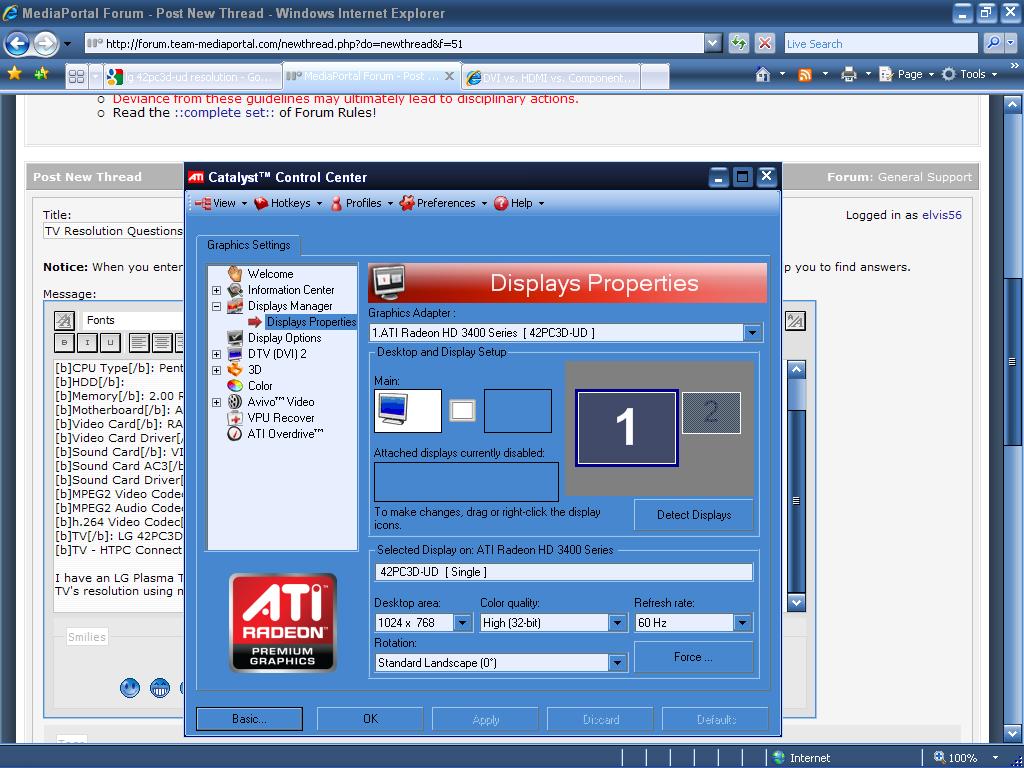Click the VPU Recover icon in tree
This screenshot has width=1024, height=768.
click(235, 418)
